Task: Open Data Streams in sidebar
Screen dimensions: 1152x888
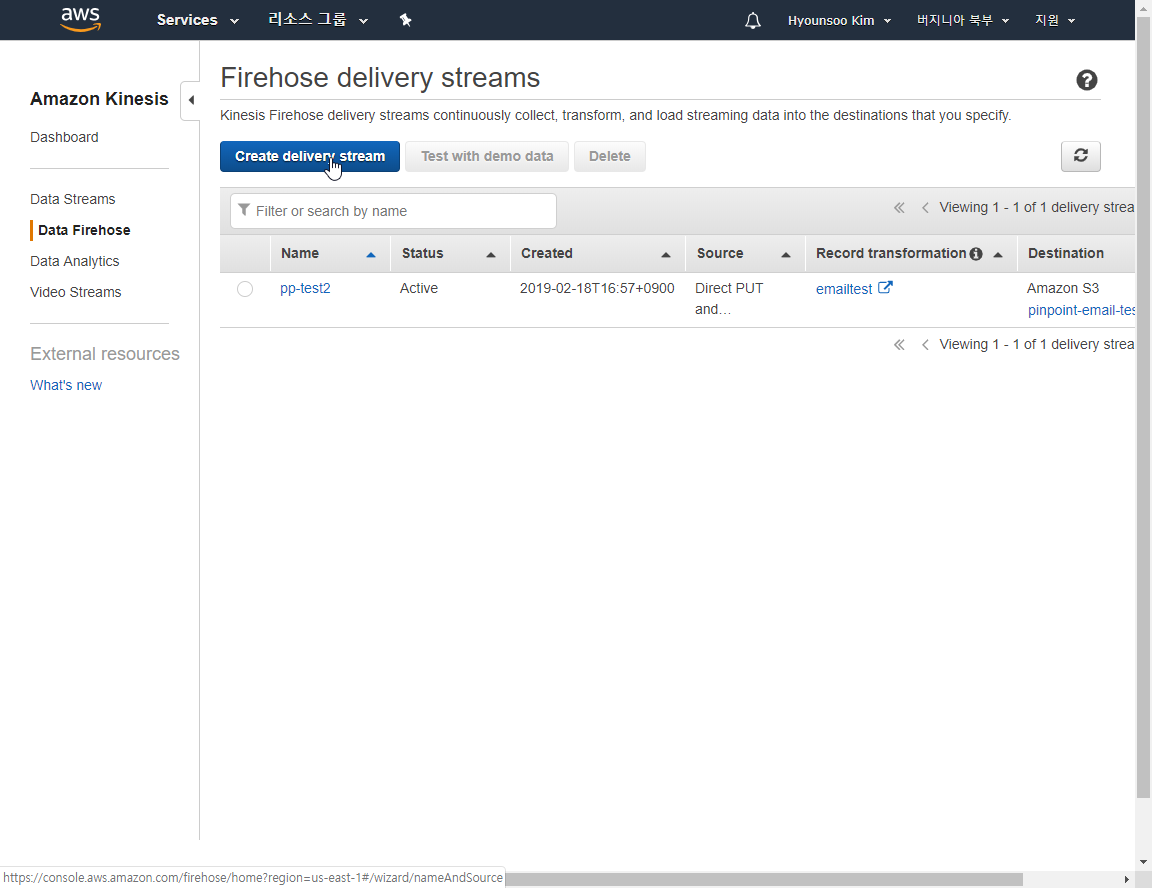Action: 73,199
